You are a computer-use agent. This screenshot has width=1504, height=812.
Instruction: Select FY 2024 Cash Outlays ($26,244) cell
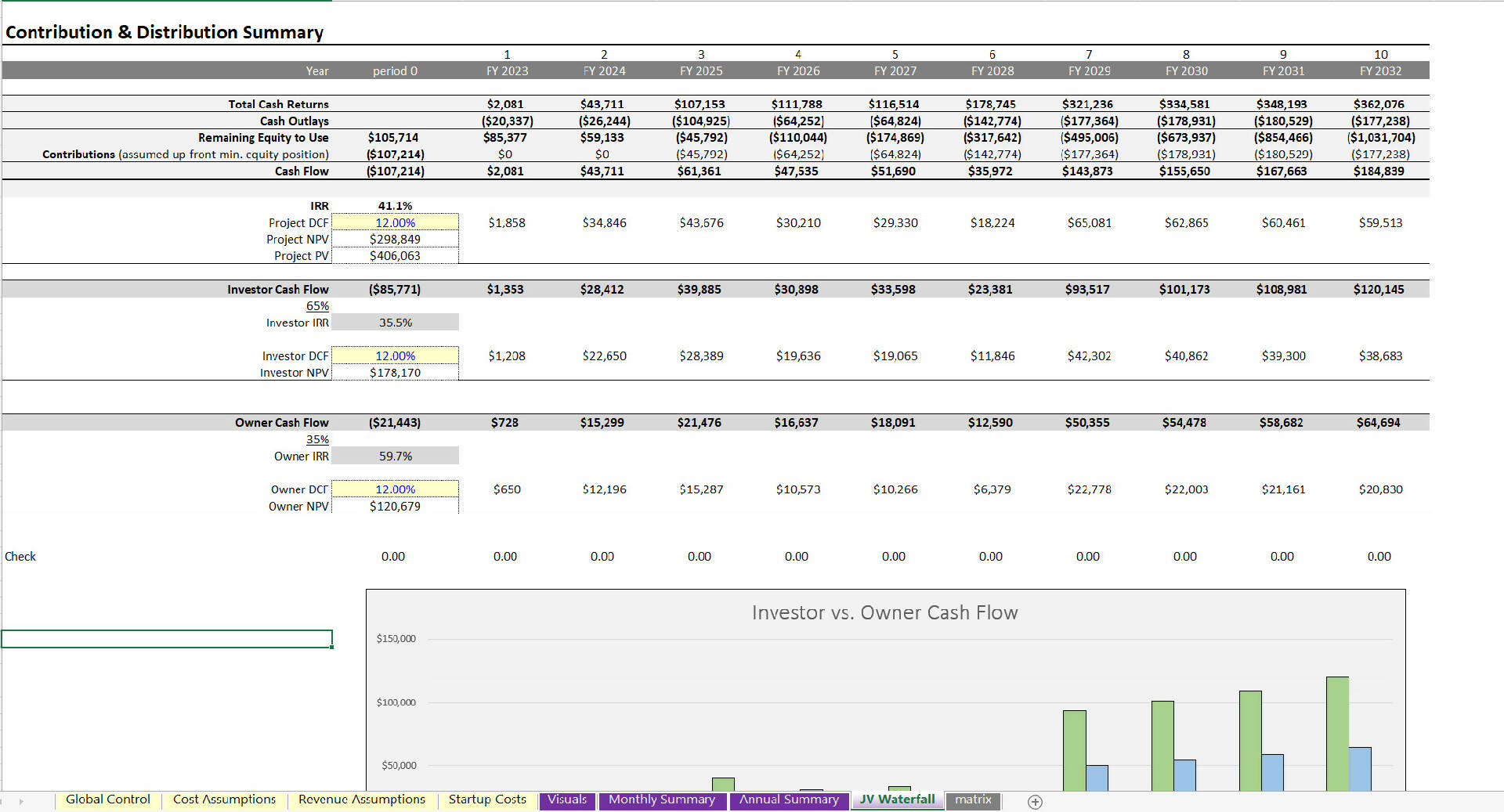(604, 121)
